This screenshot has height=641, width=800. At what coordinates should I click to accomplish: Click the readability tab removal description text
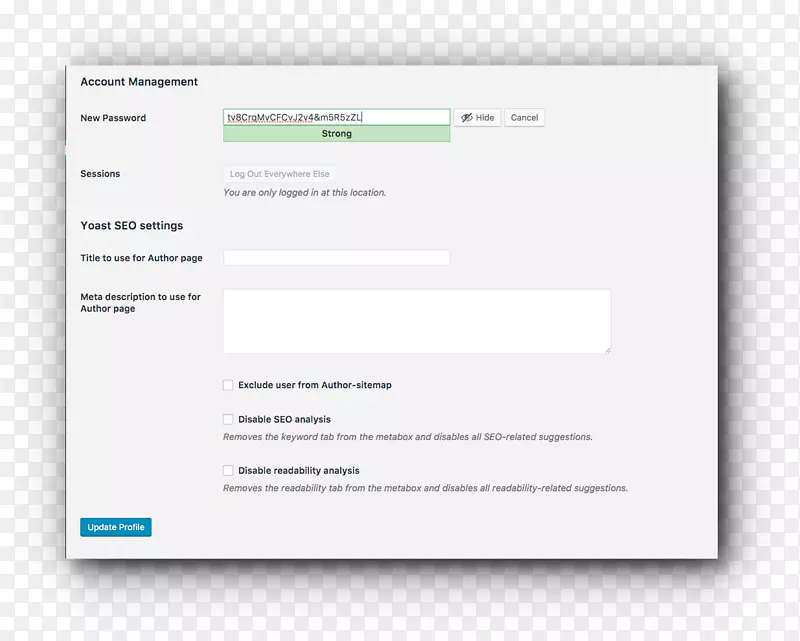tap(425, 489)
